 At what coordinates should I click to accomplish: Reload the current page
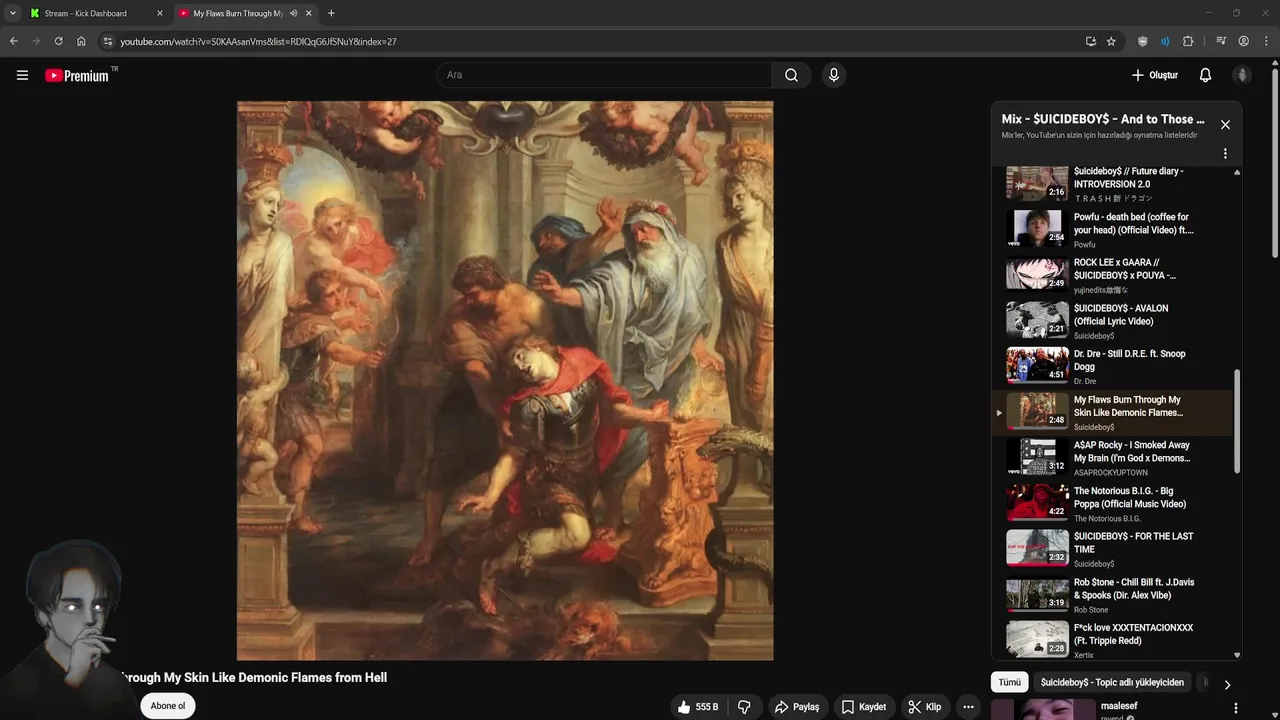(x=58, y=41)
